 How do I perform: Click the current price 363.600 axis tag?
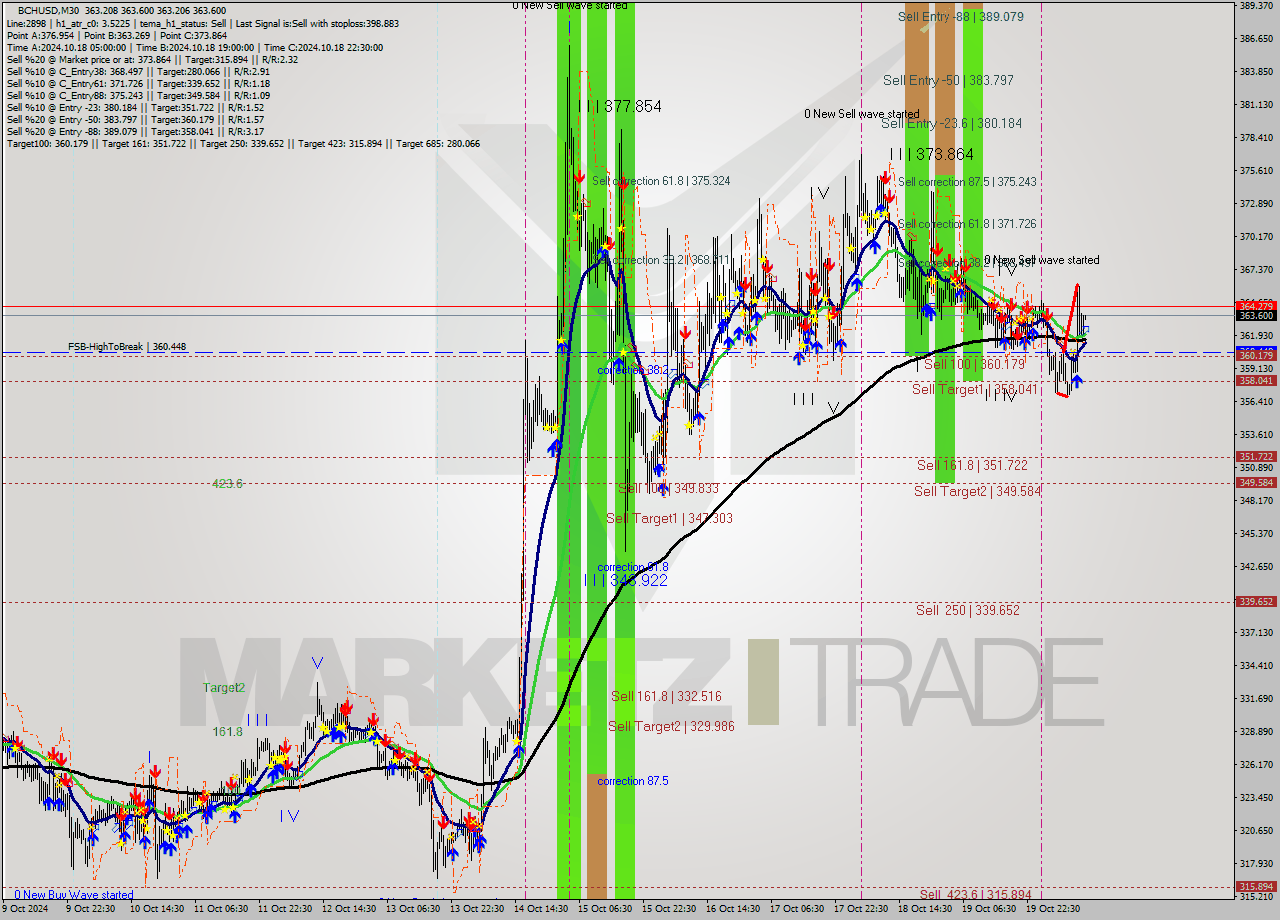point(1256,315)
